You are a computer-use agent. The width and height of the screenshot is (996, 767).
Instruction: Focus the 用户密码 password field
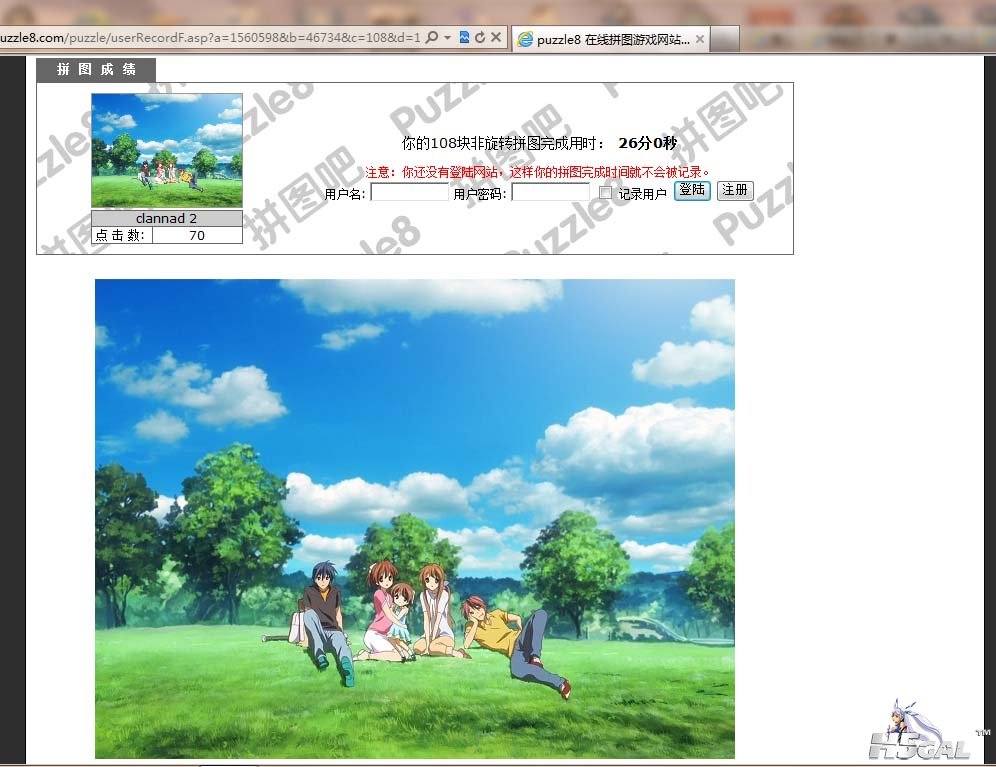(x=551, y=192)
